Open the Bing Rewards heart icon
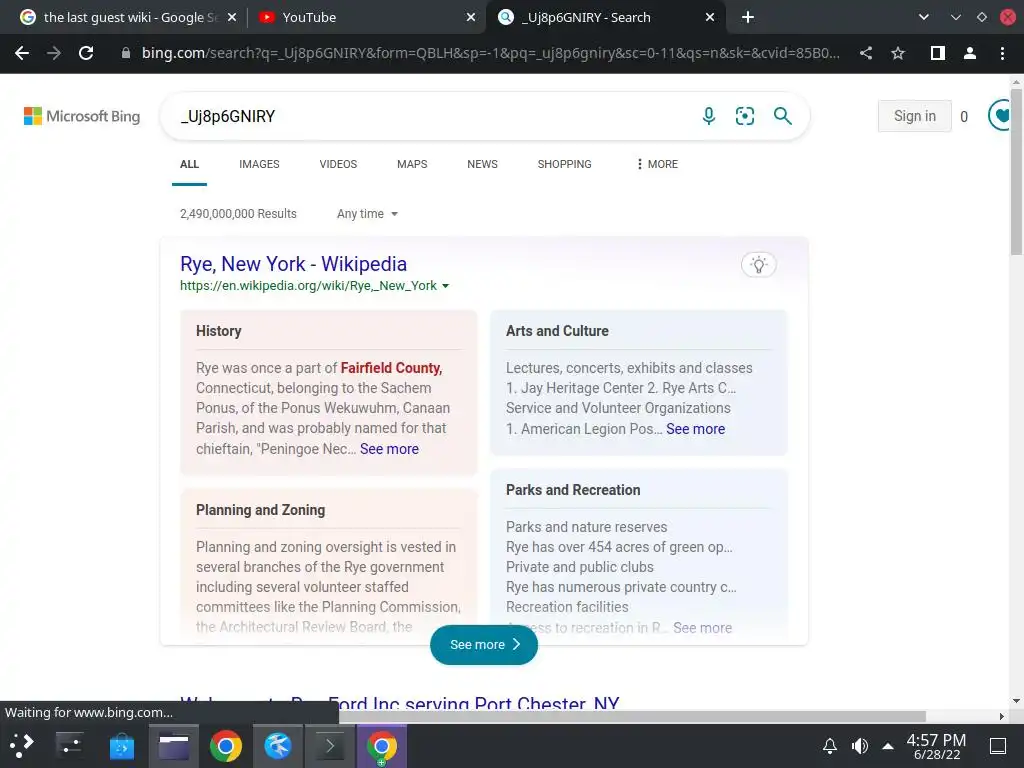This screenshot has width=1024, height=768. [x=1000, y=116]
